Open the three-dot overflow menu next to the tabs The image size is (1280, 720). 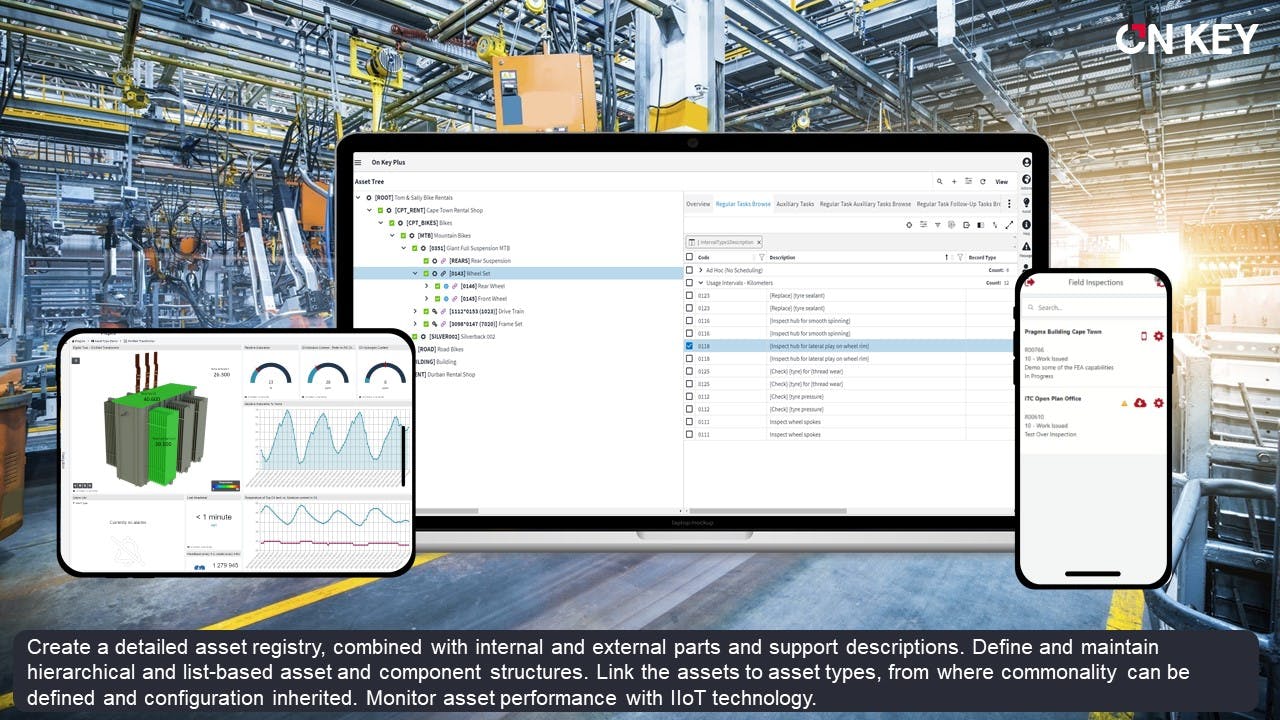tap(1009, 204)
